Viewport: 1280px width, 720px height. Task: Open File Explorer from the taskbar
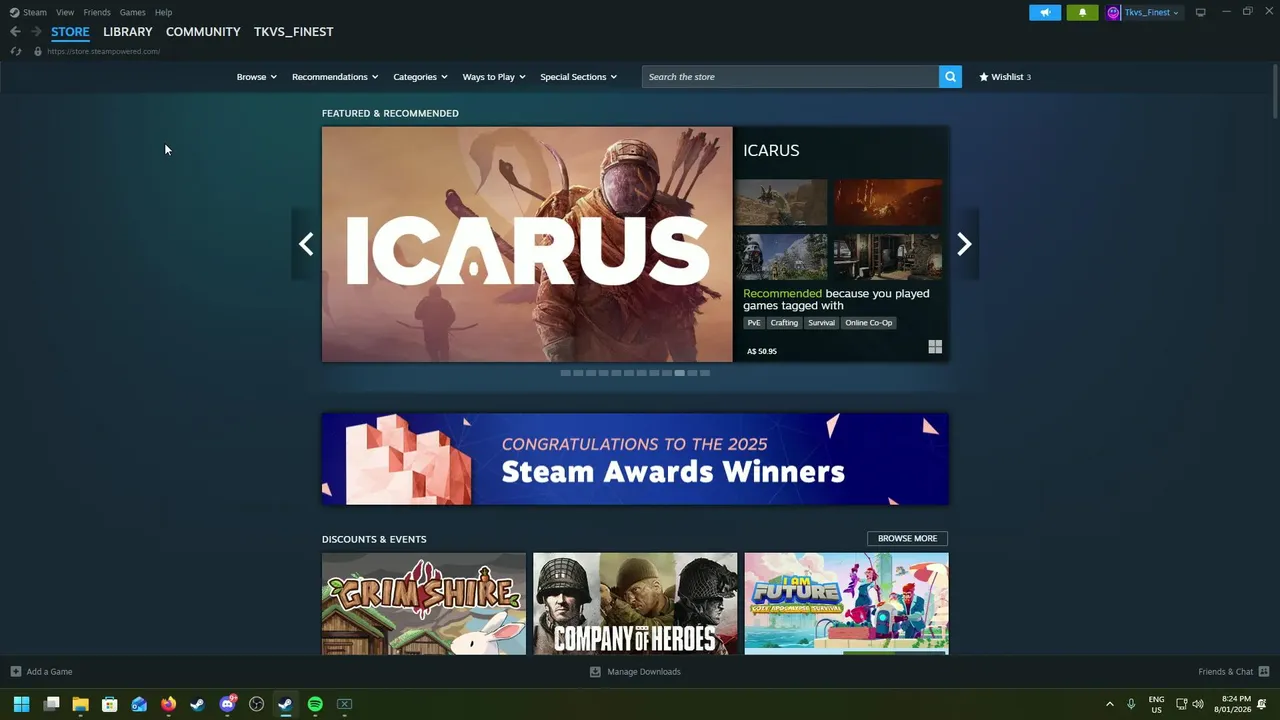80,704
